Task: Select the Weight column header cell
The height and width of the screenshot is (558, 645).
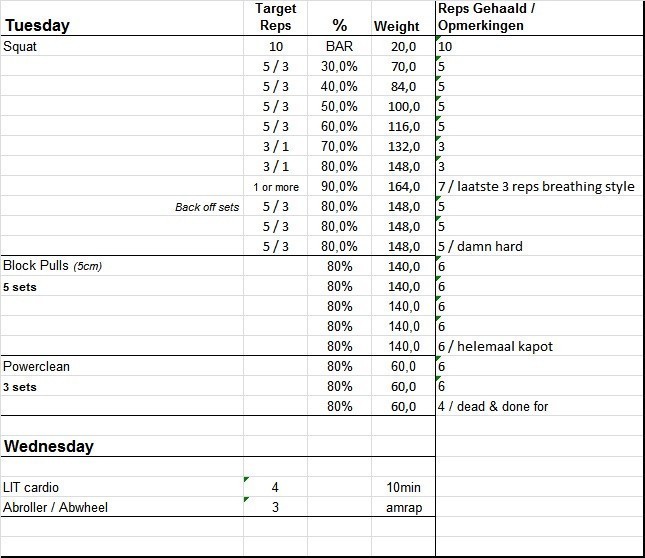Action: 396,27
